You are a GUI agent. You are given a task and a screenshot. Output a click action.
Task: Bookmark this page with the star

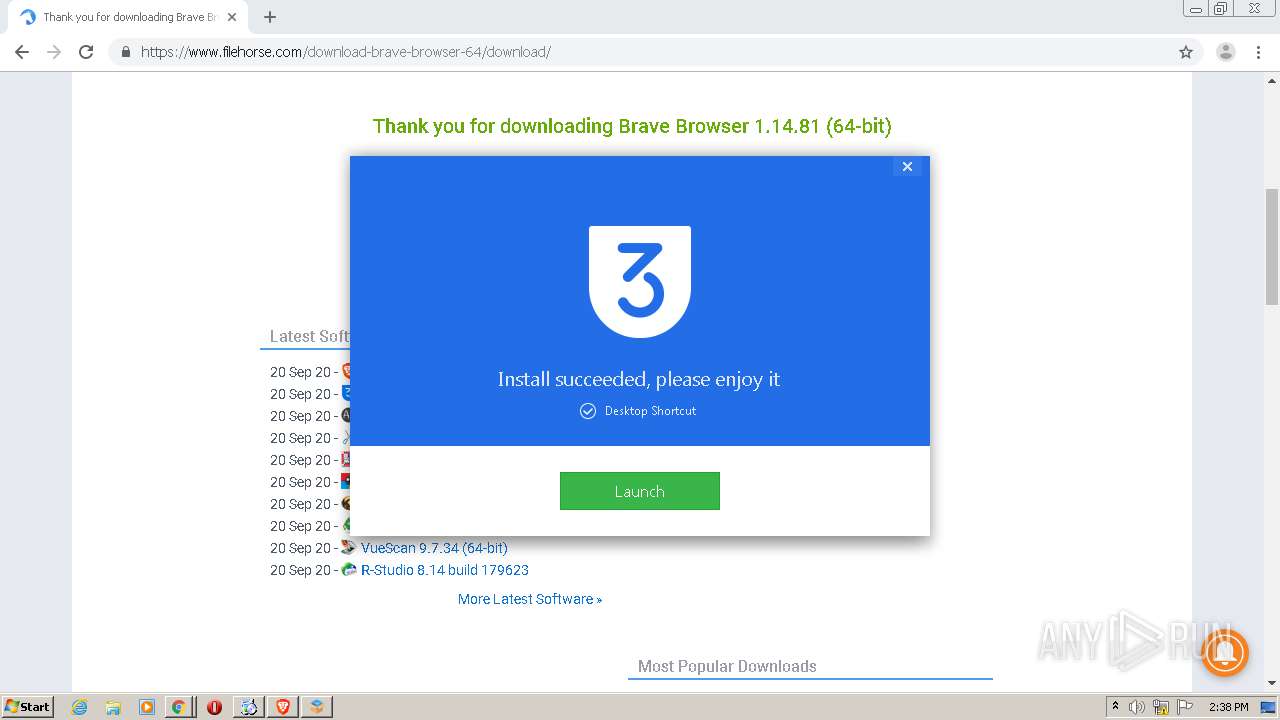coord(1186,52)
